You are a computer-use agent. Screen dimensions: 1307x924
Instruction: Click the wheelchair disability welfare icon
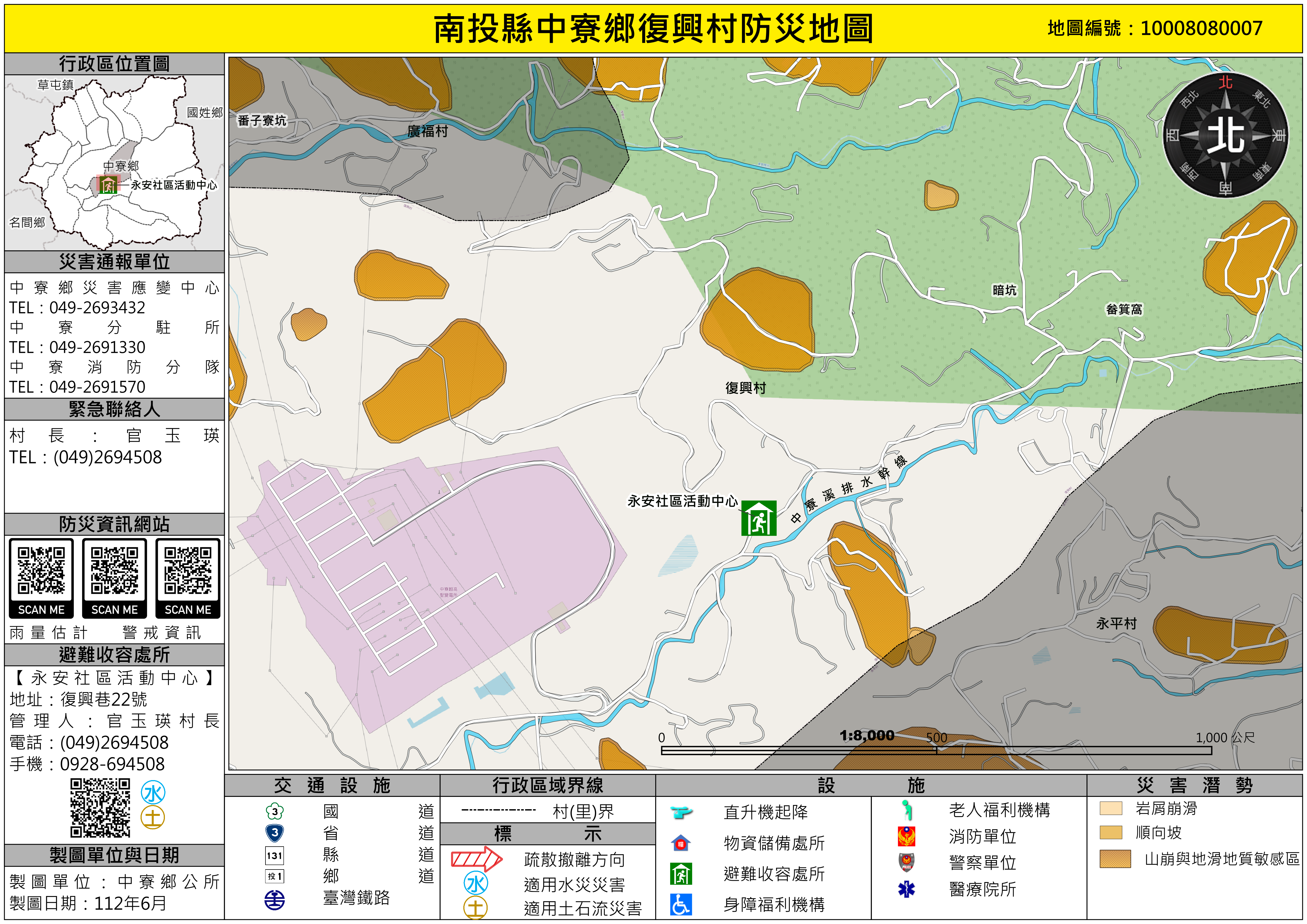(681, 904)
